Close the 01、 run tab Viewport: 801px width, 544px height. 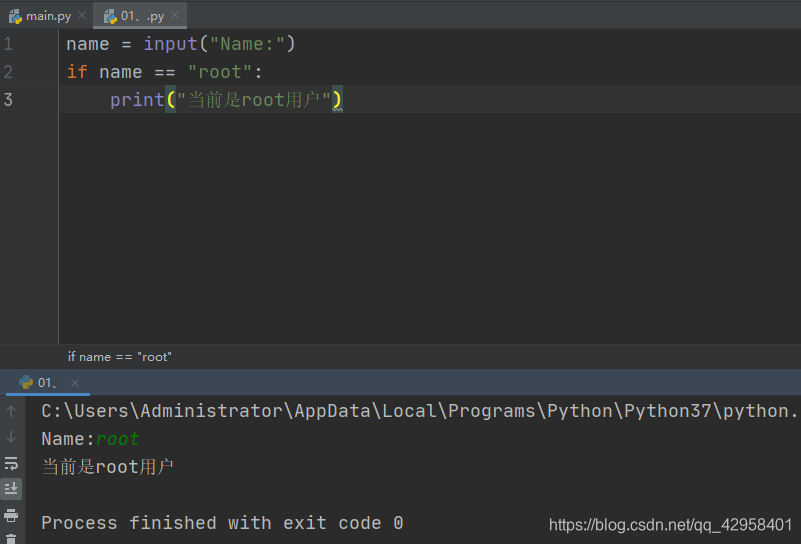coord(75,383)
